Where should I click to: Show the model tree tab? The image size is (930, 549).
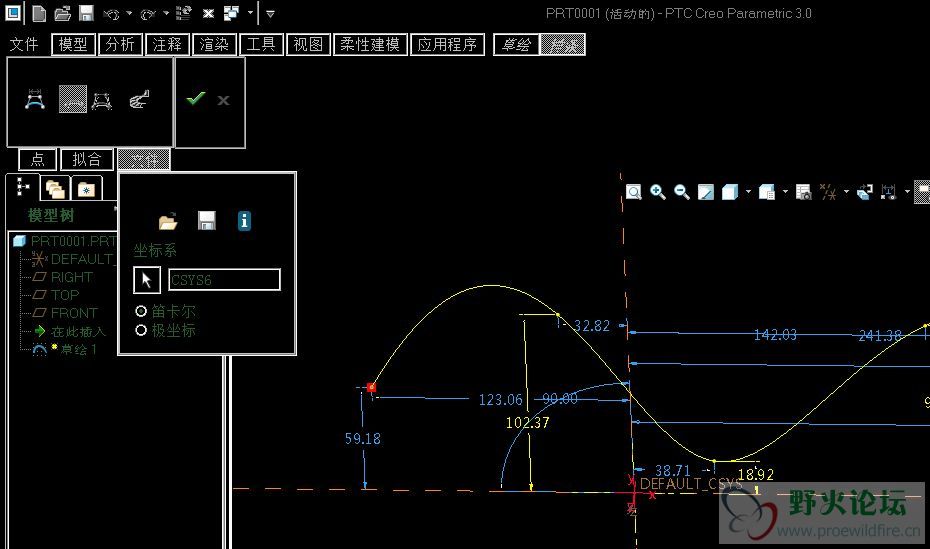23,187
